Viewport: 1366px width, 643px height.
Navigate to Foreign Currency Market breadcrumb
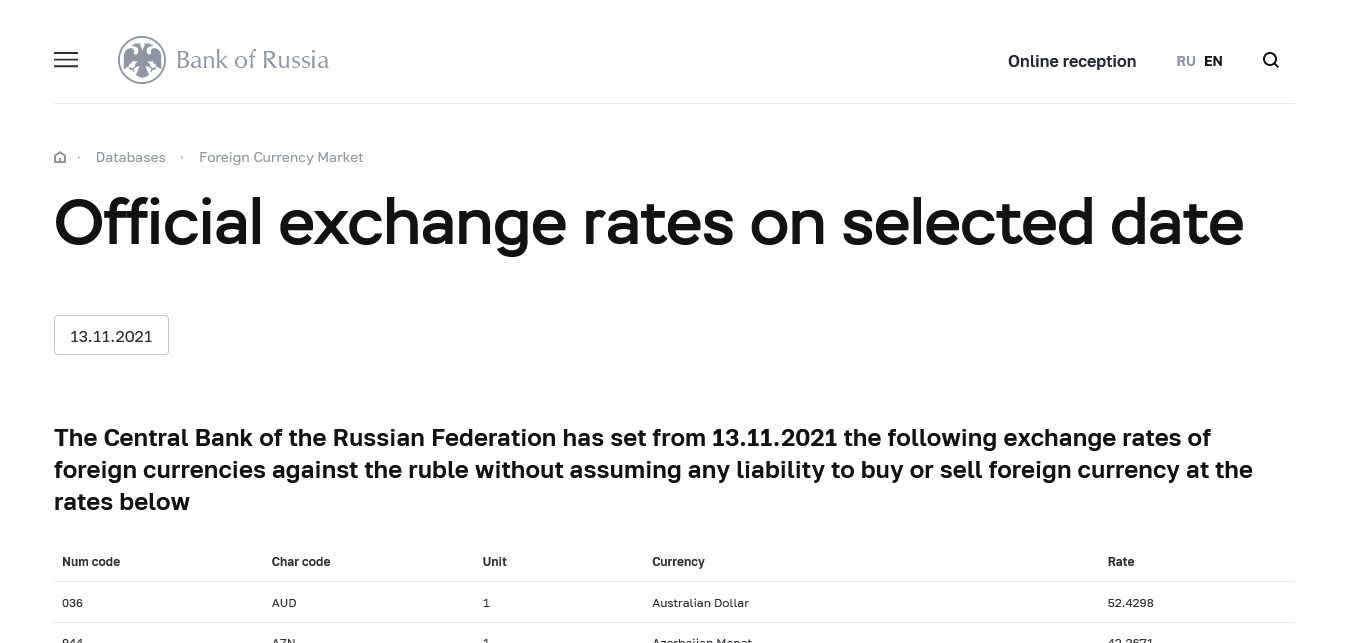[x=281, y=157]
